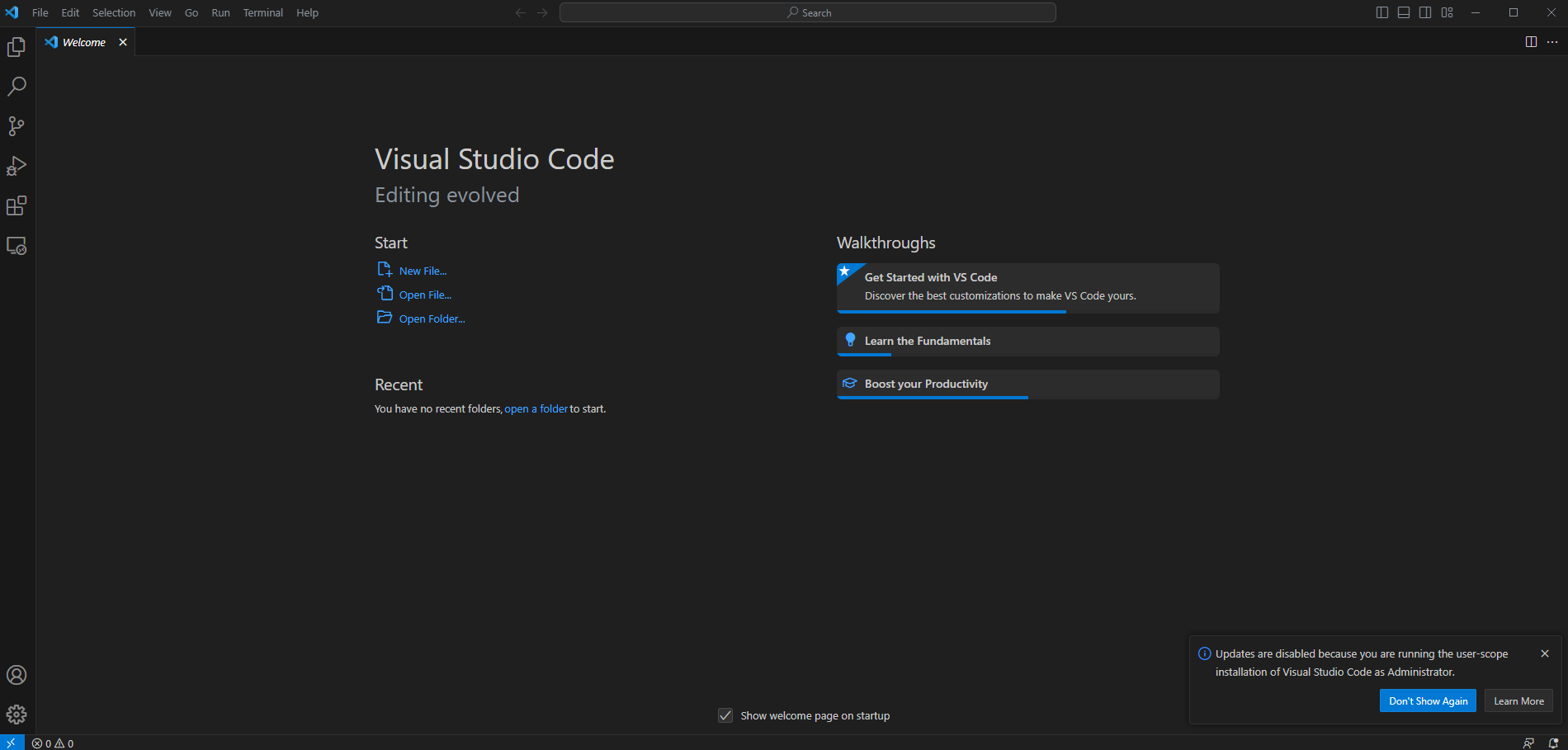Open Boost your Productivity walkthrough
Viewport: 1568px width, 750px height.
[x=1027, y=384]
